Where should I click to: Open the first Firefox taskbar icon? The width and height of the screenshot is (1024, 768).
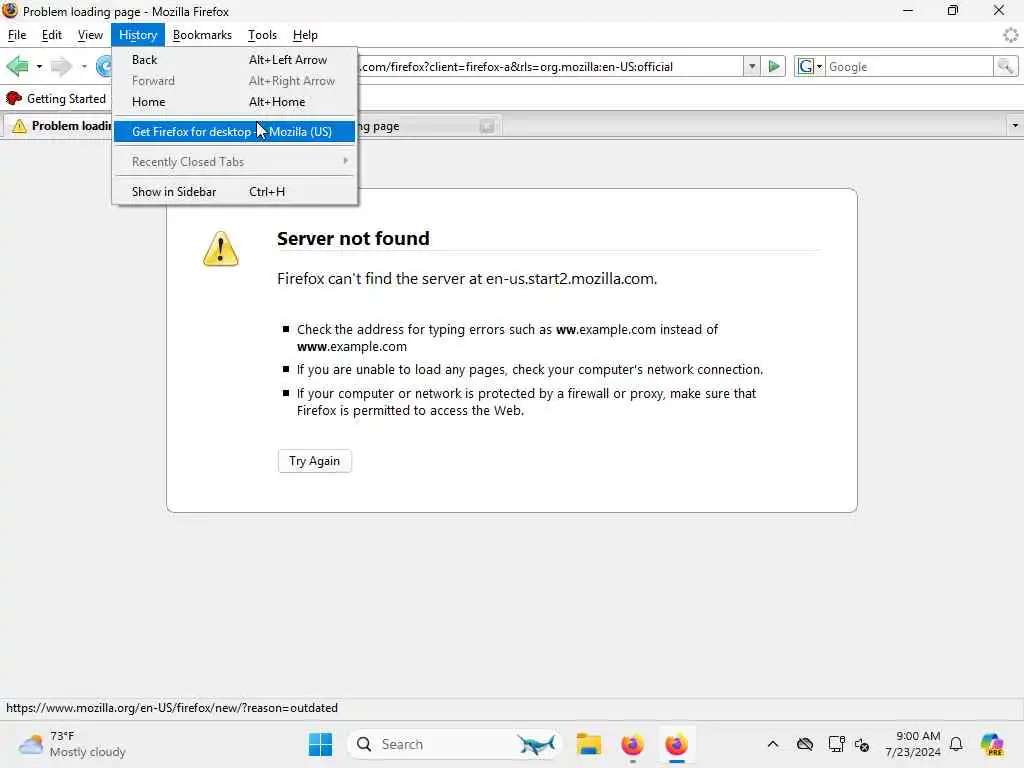pyautogui.click(x=632, y=744)
